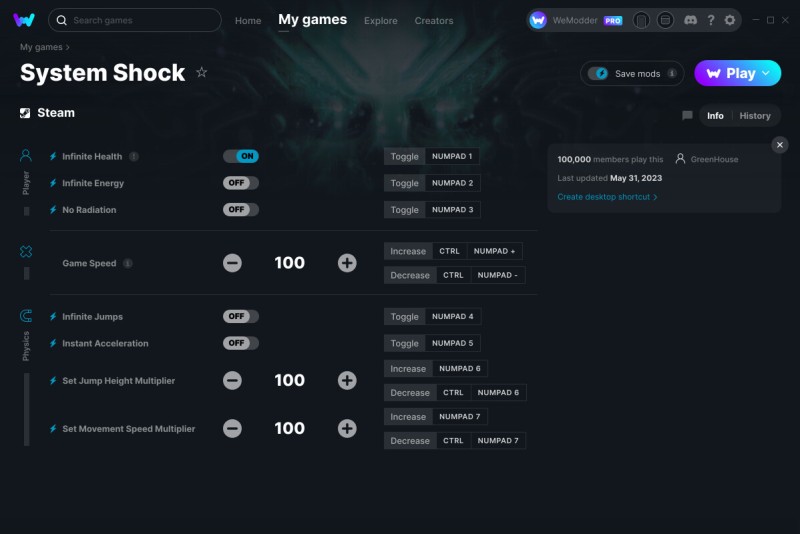Increase Jump Height Multiplier with plus
Image resolution: width=800 pixels, height=534 pixels.
point(347,380)
